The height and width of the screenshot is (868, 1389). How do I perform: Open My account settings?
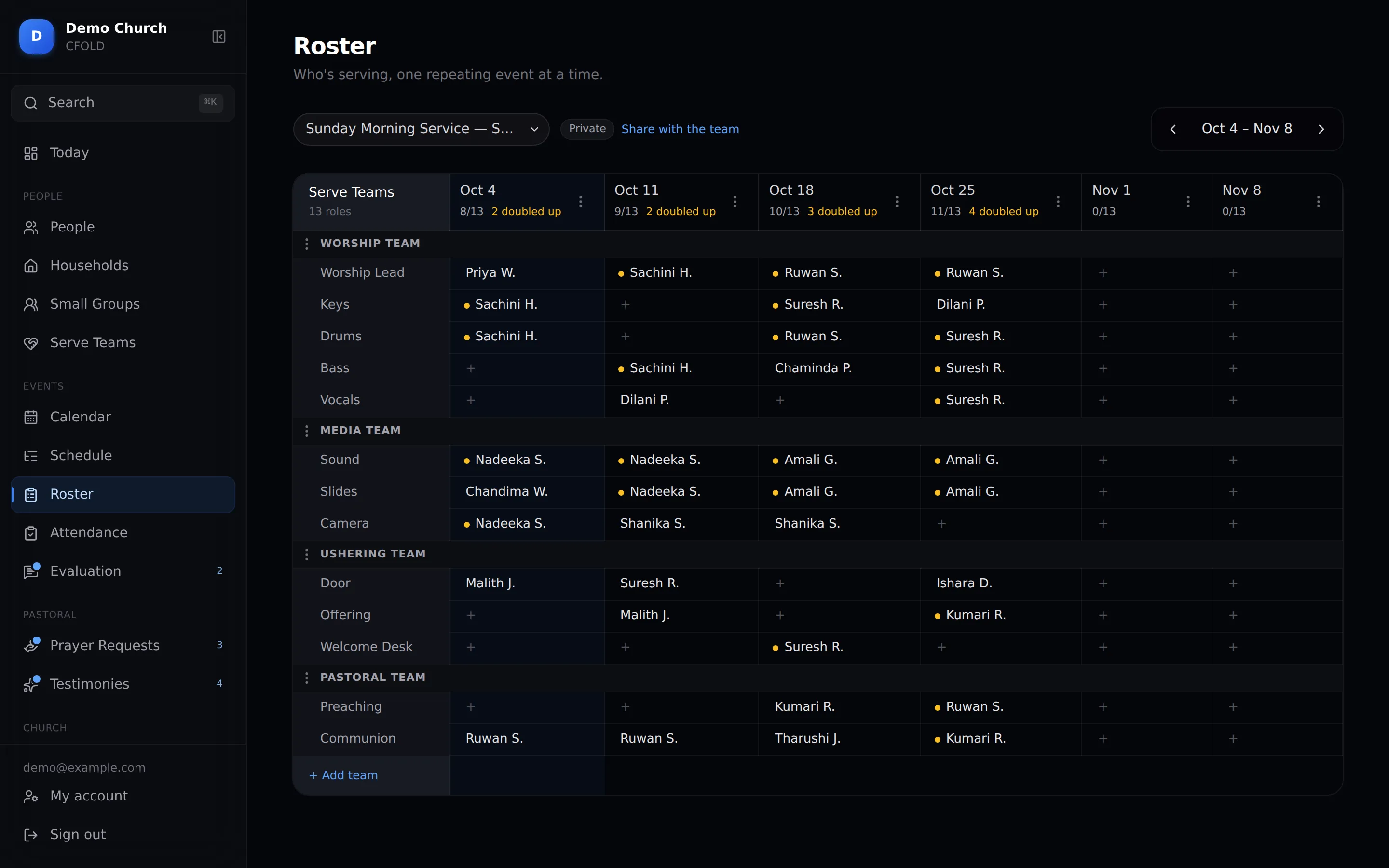click(123, 796)
